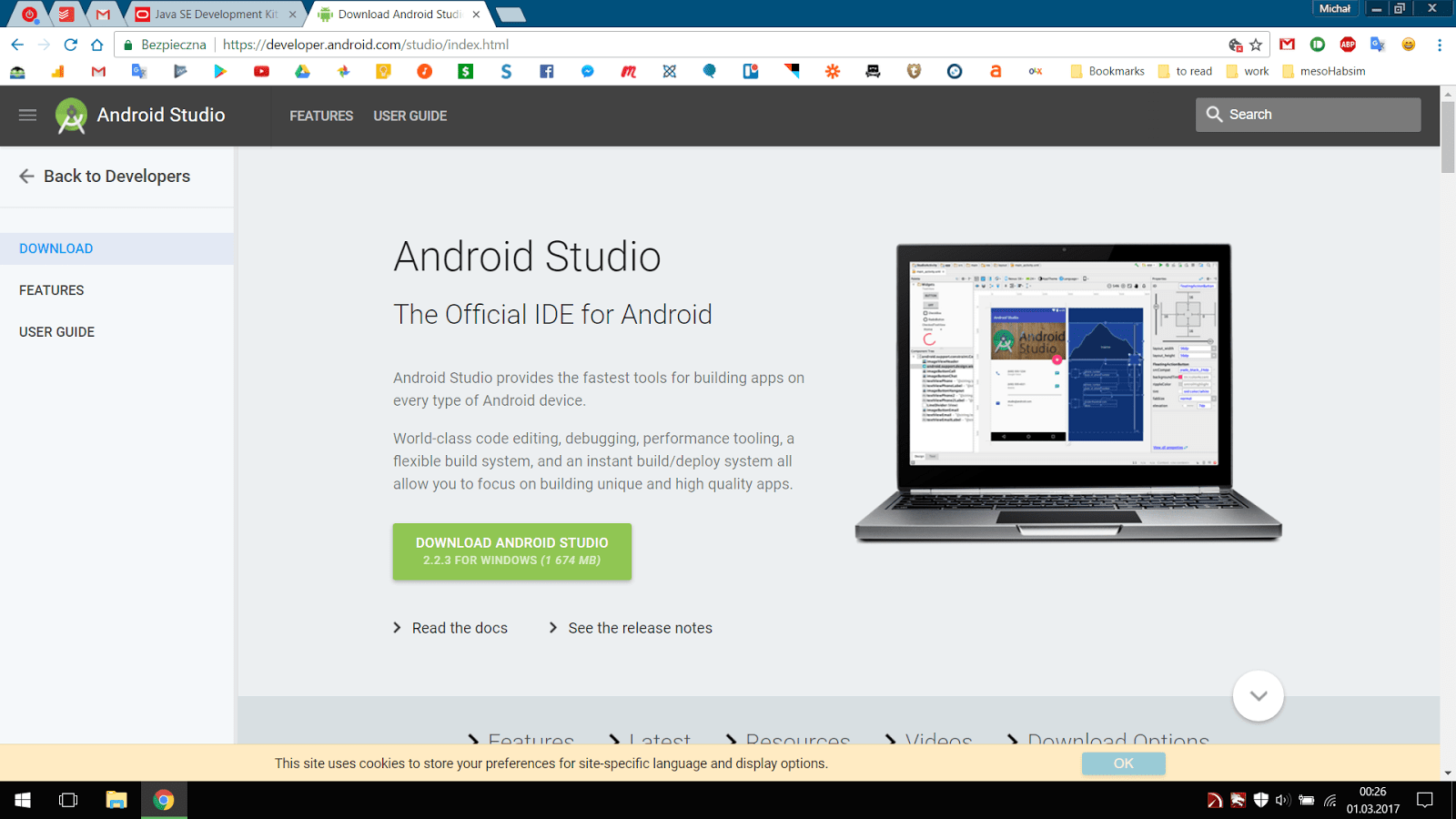Open the USER GUIDE menu item
The image size is (1456, 819).
[x=409, y=116]
